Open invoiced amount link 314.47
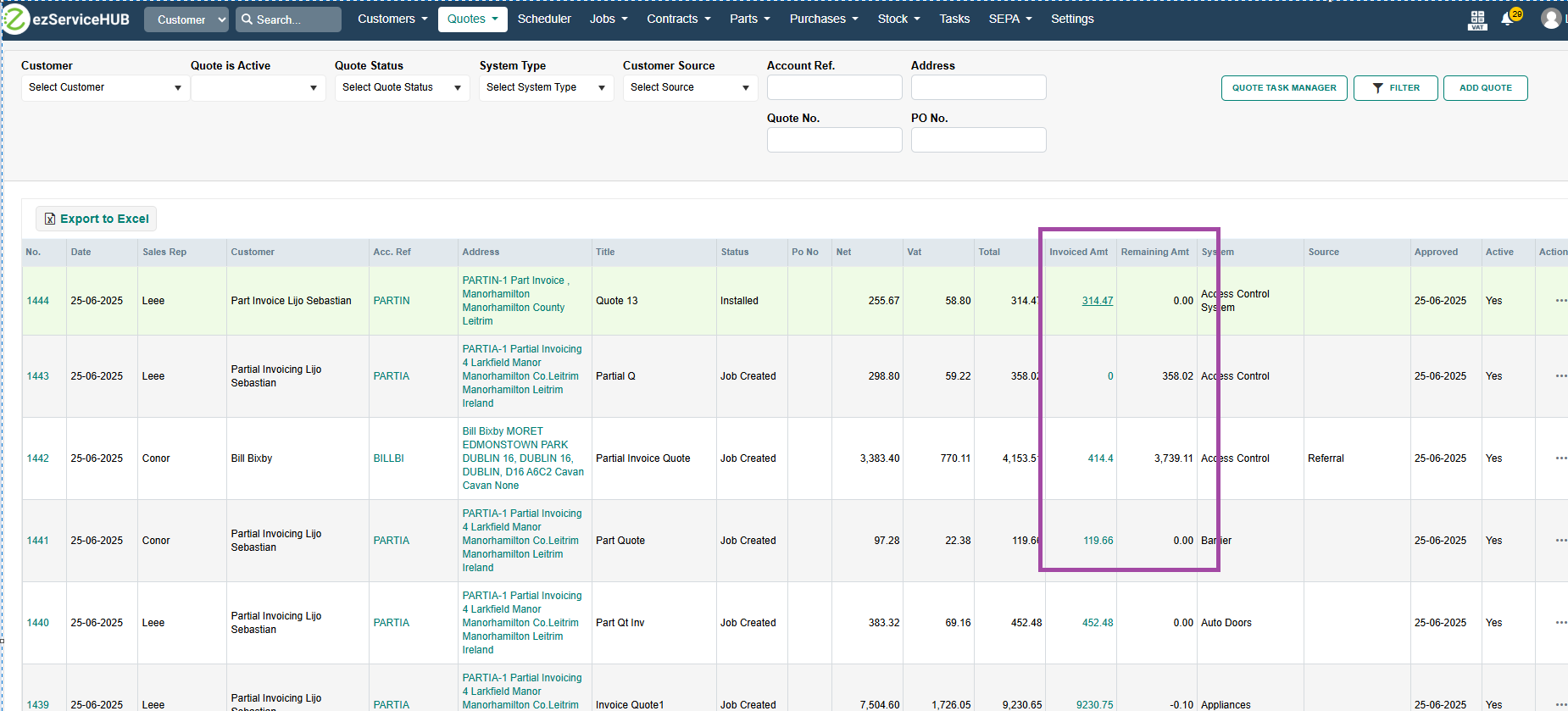The width and height of the screenshot is (1568, 711). (x=1097, y=301)
